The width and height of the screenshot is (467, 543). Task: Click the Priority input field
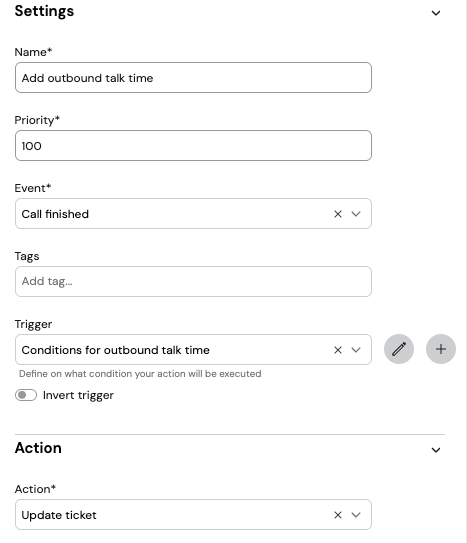coord(194,145)
